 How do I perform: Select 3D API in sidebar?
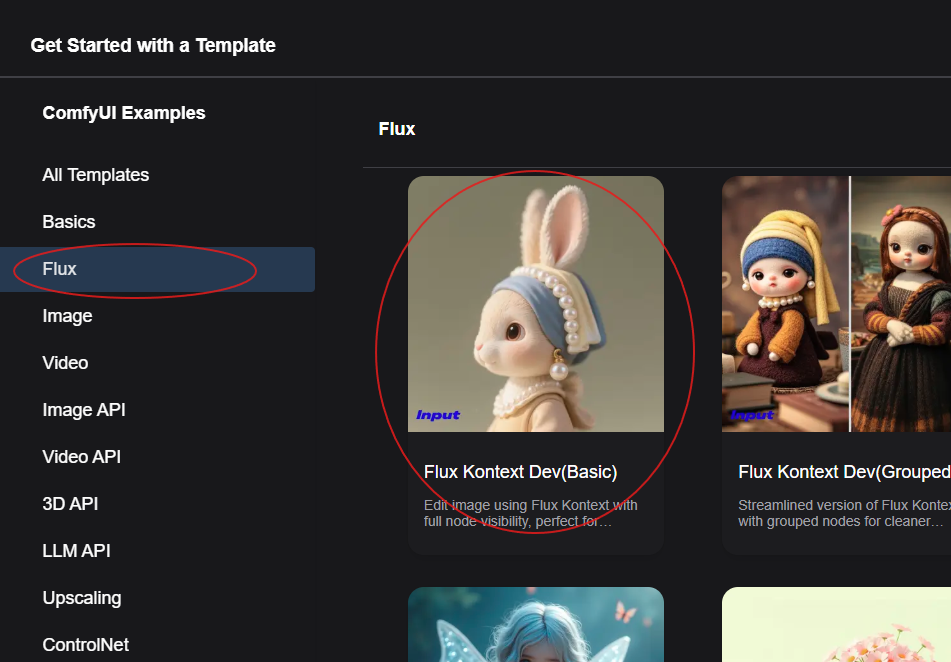click(70, 504)
